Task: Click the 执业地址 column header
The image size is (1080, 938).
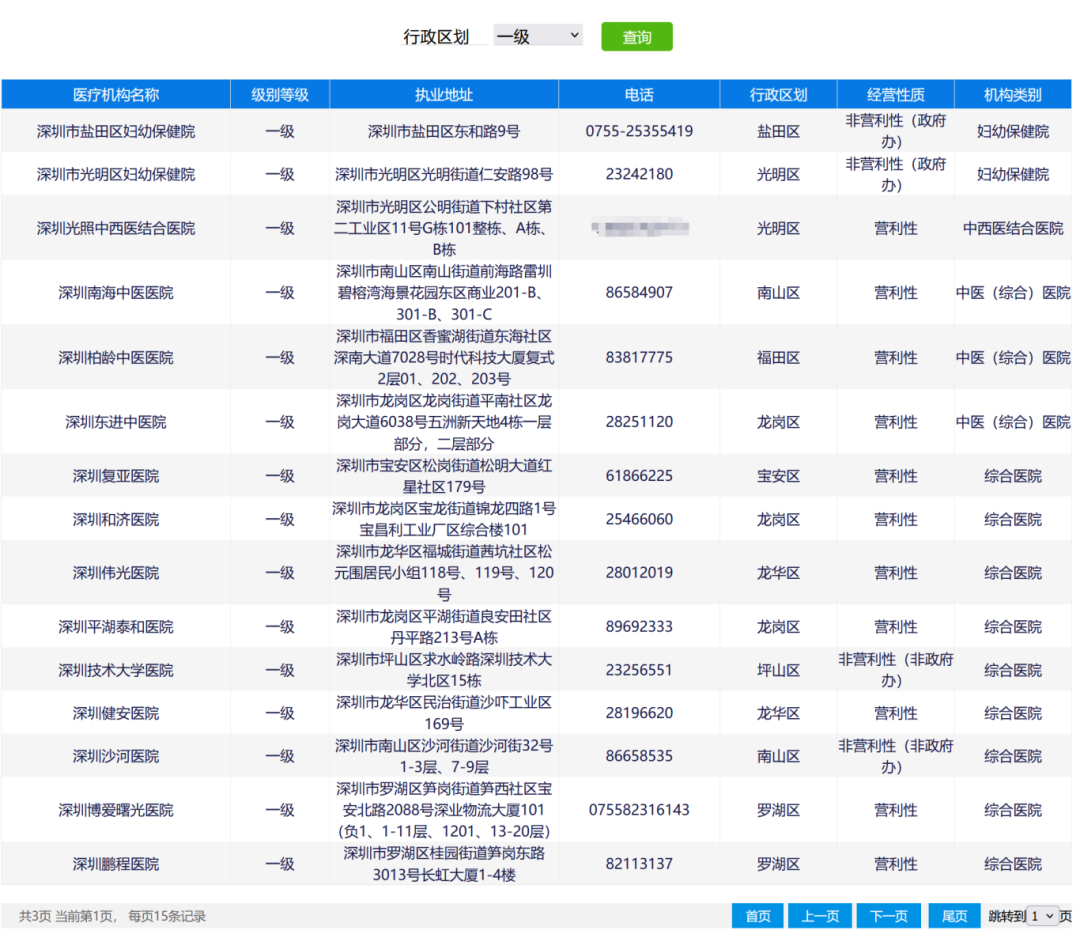Action: pyautogui.click(x=444, y=94)
